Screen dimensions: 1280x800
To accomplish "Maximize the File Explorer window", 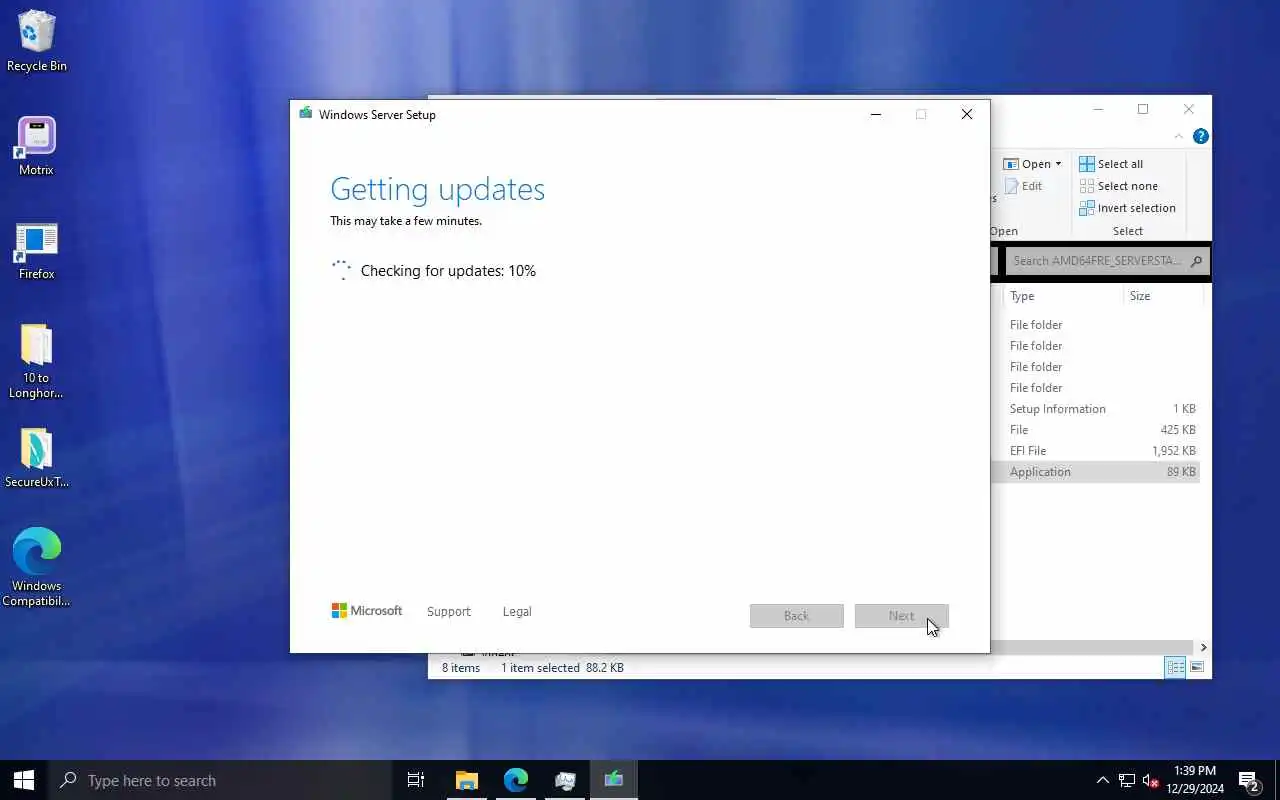I will (x=1143, y=109).
